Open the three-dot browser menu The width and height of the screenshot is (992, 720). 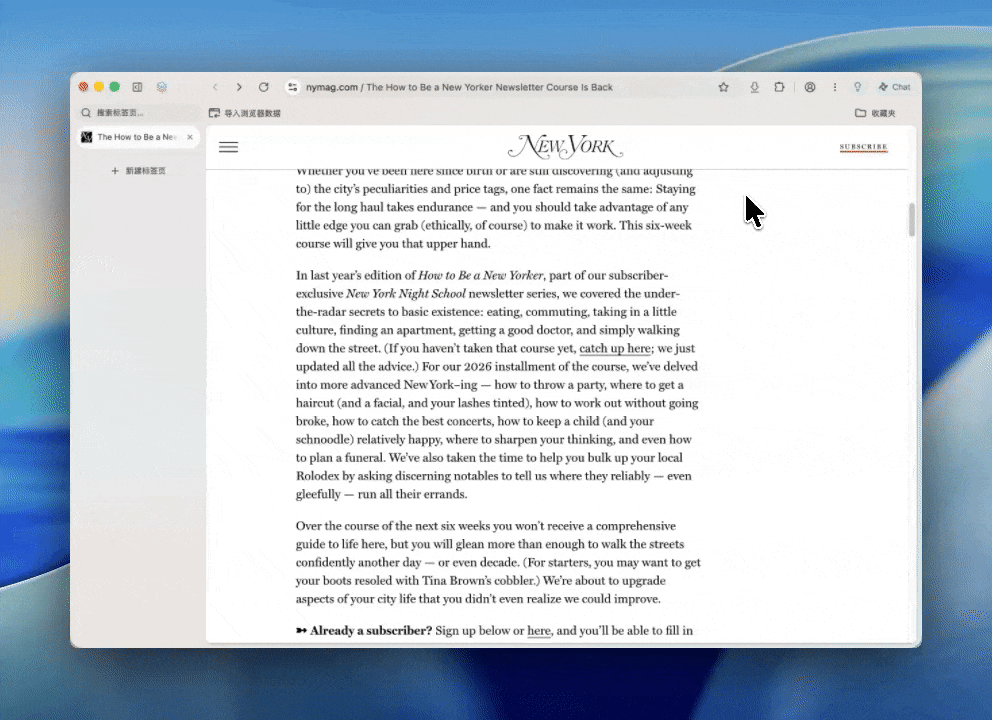tap(834, 87)
